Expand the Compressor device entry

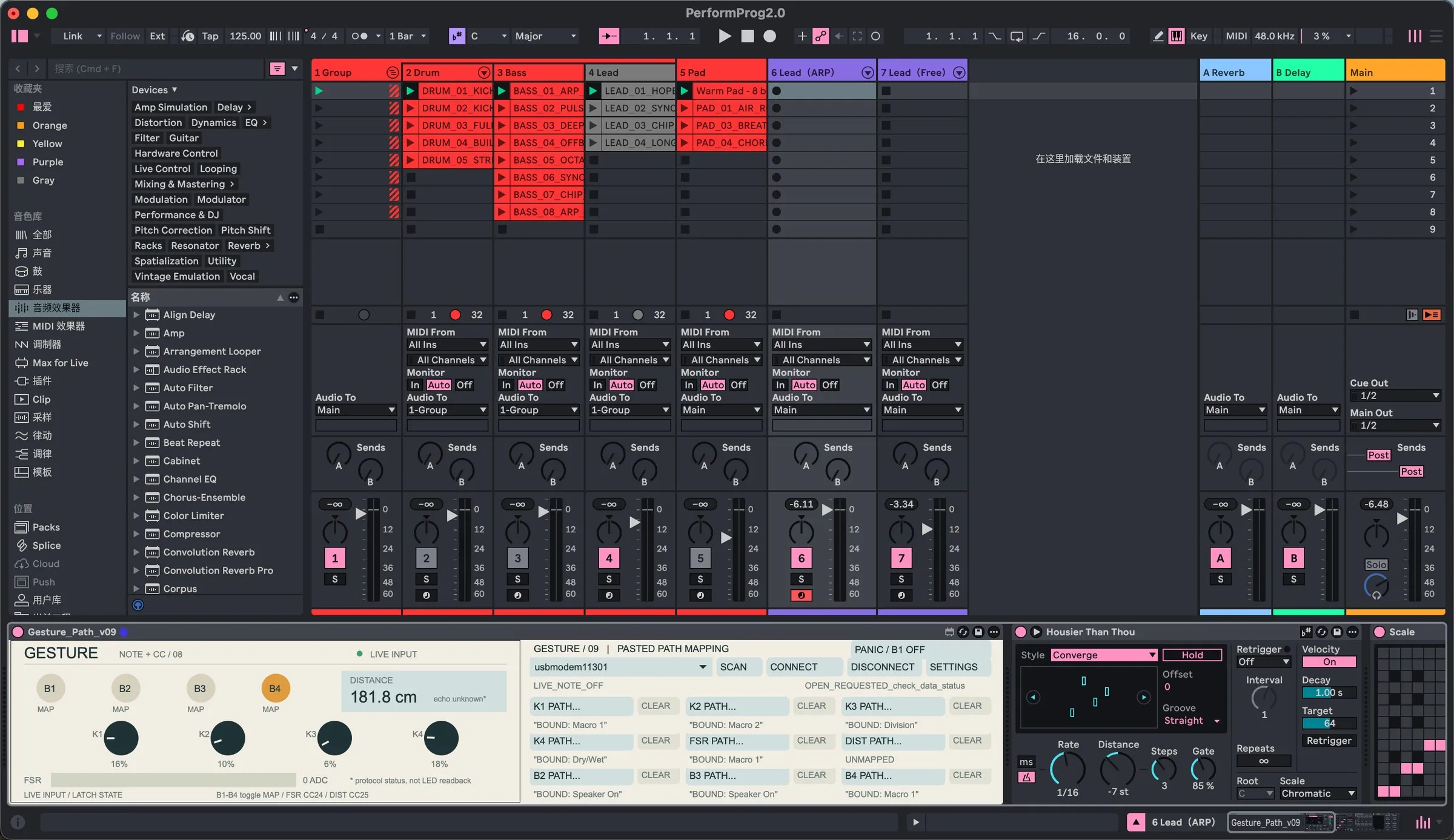pyautogui.click(x=136, y=534)
